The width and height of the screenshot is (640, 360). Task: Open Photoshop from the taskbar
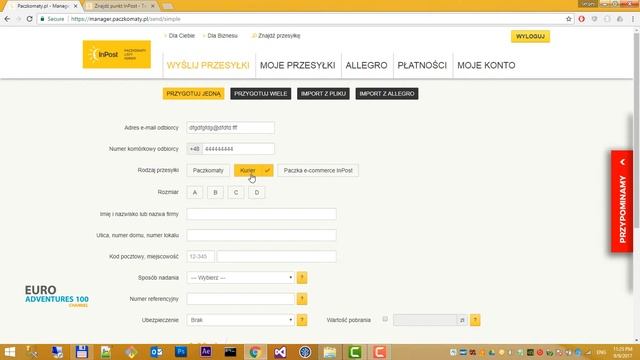pyautogui.click(x=181, y=352)
